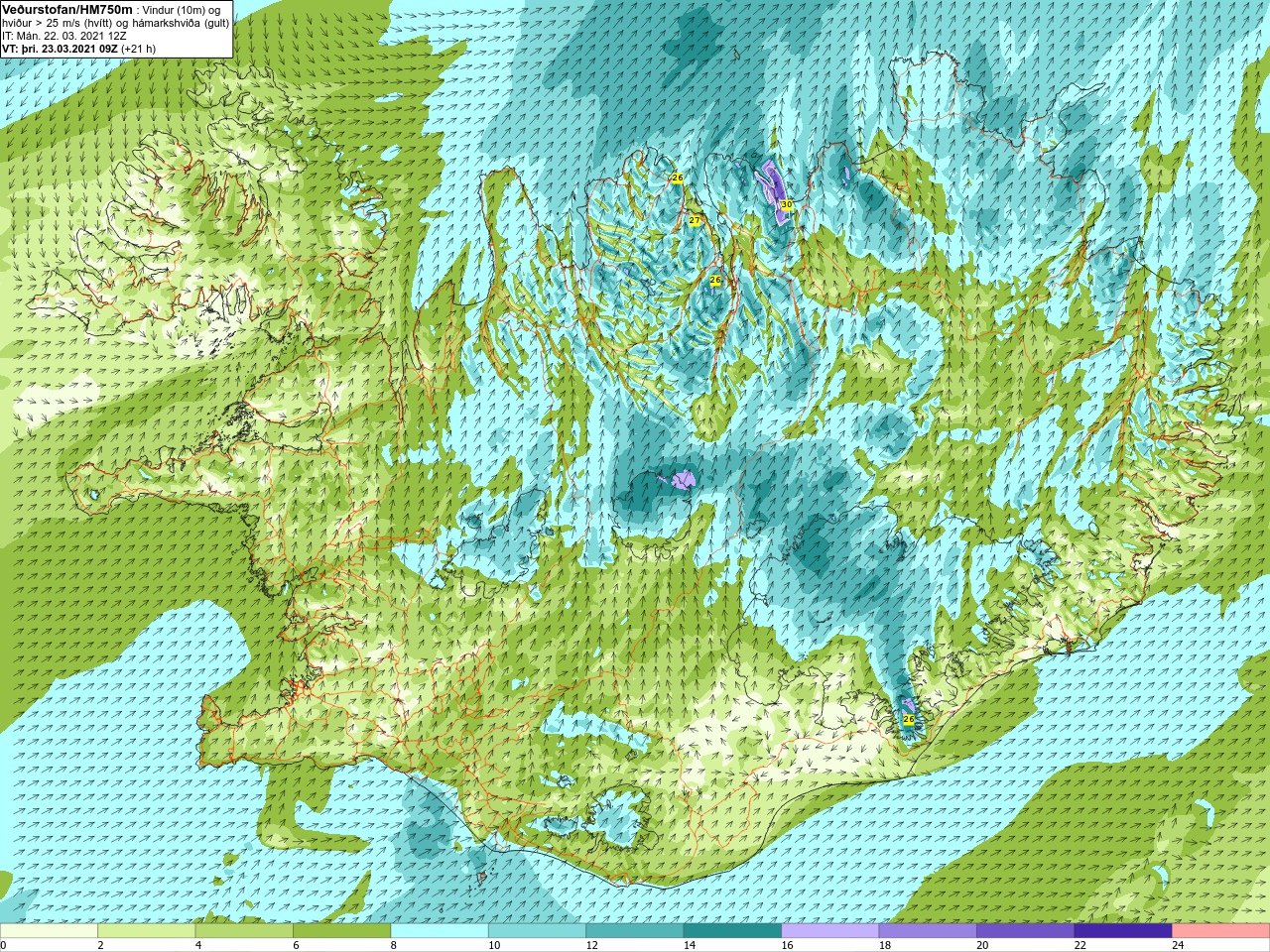Click the 6–8 m/s olive green legend swatch
Viewport: 1270px width, 952px height.
pos(342,931)
